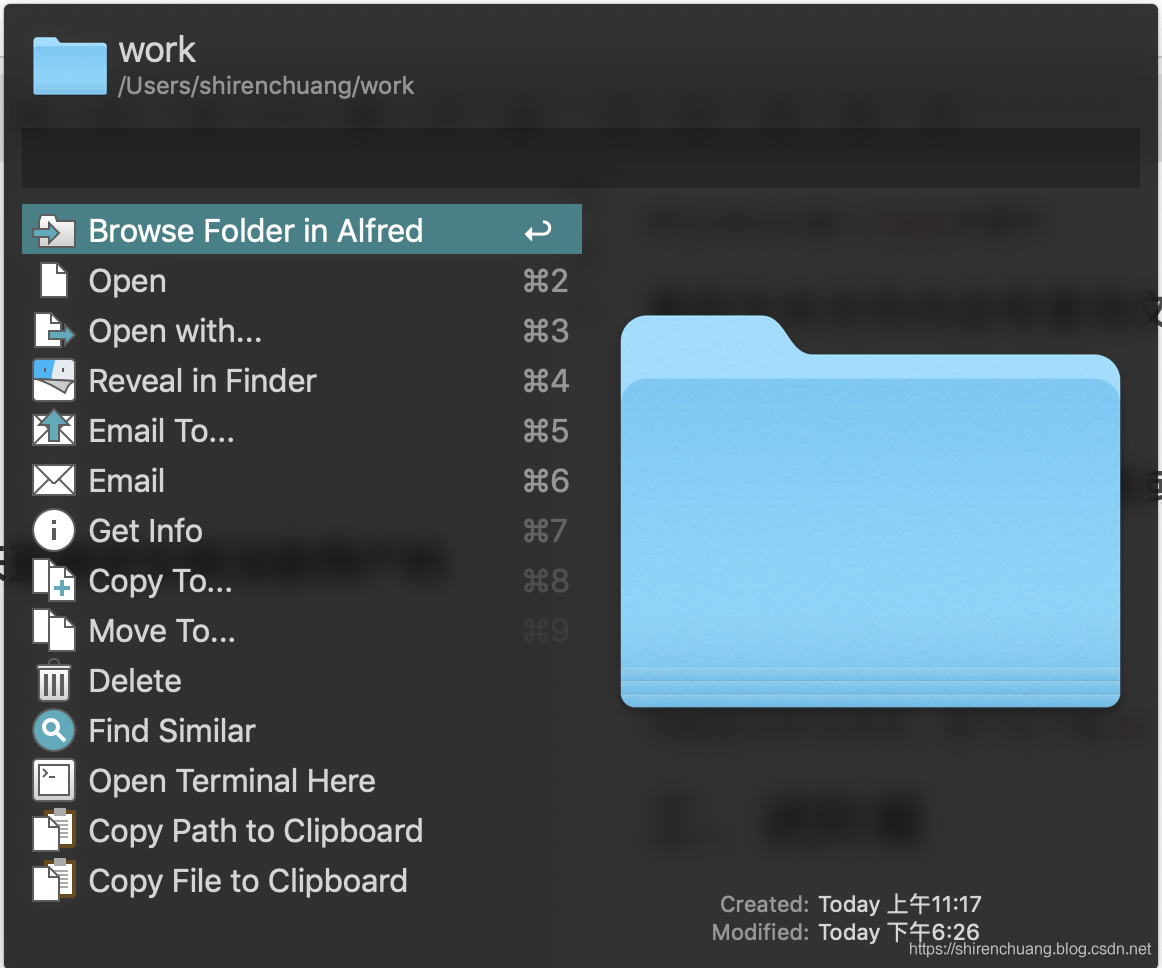
Task: Select Move To... action
Action: [302, 631]
